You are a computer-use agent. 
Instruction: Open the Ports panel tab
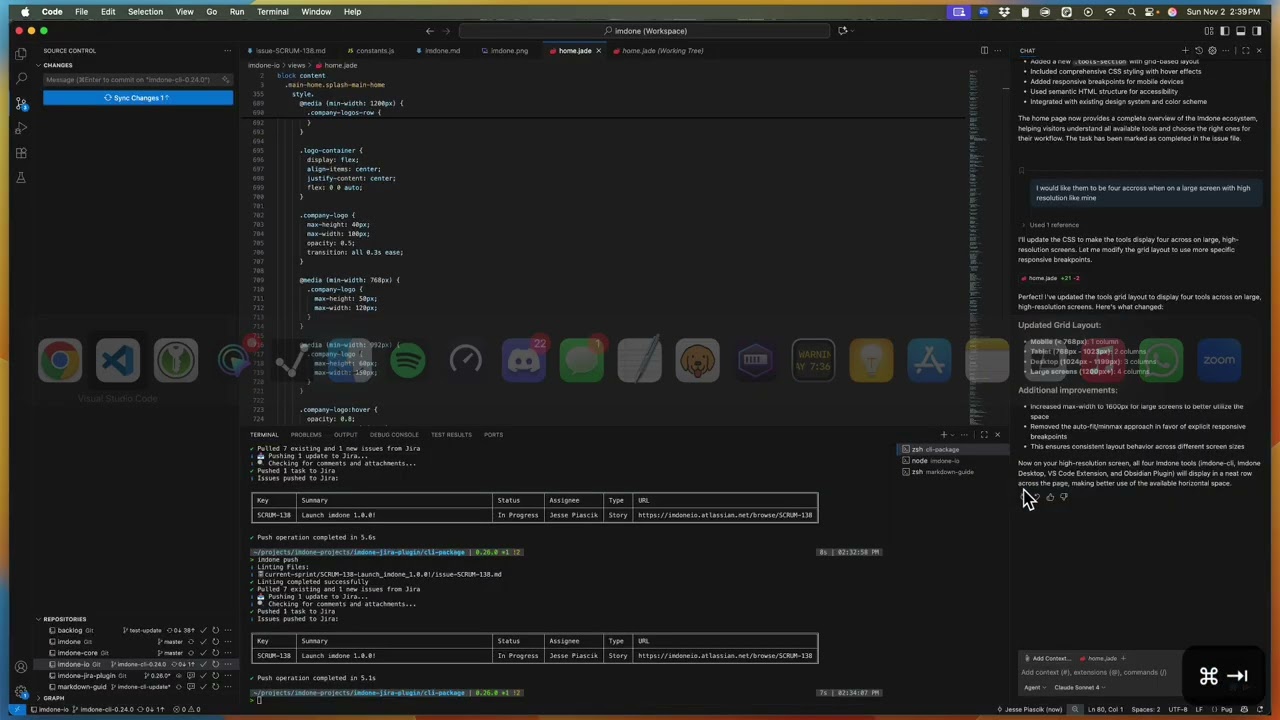[x=493, y=434]
